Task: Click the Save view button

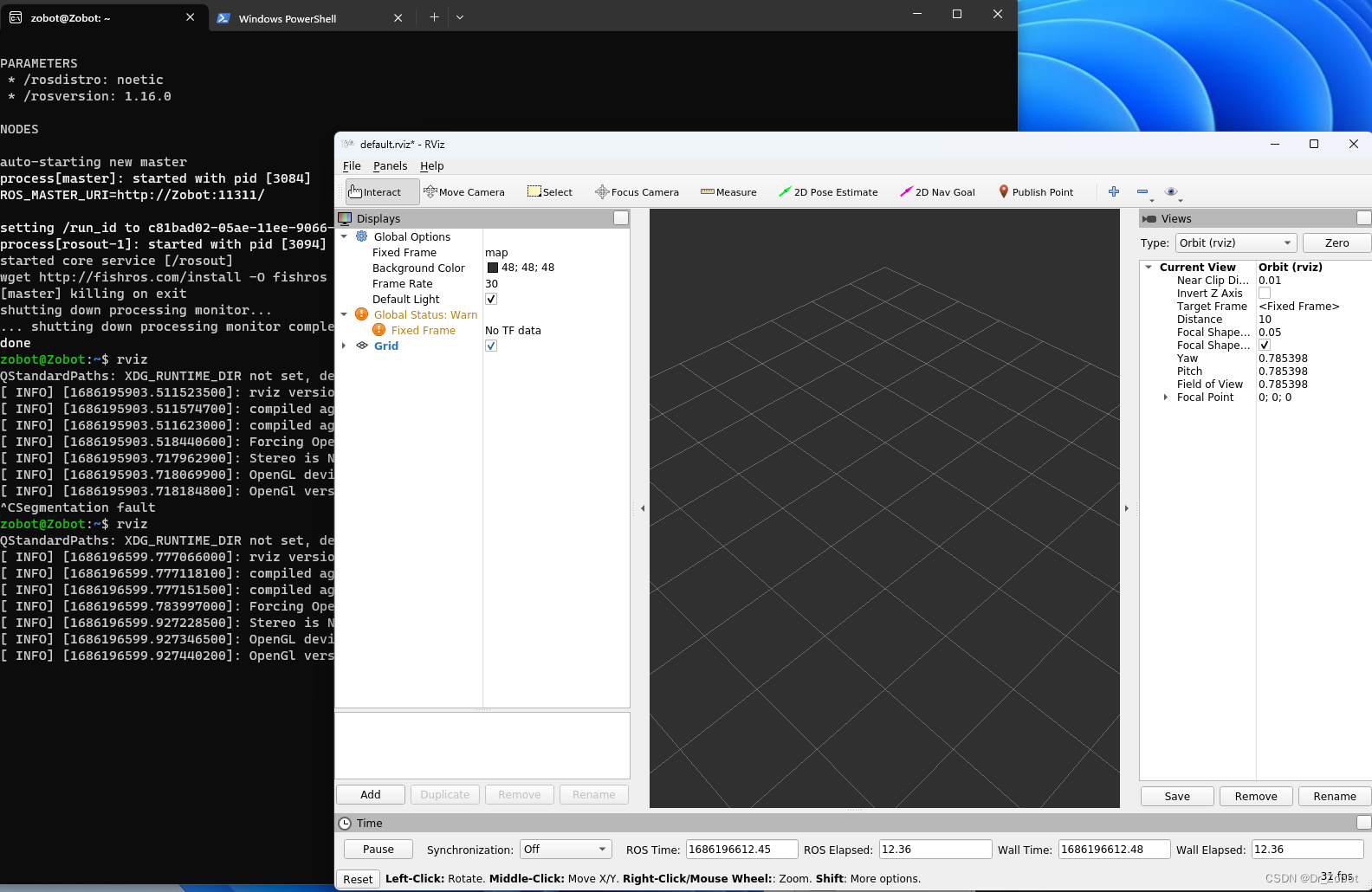Action: tap(1177, 797)
